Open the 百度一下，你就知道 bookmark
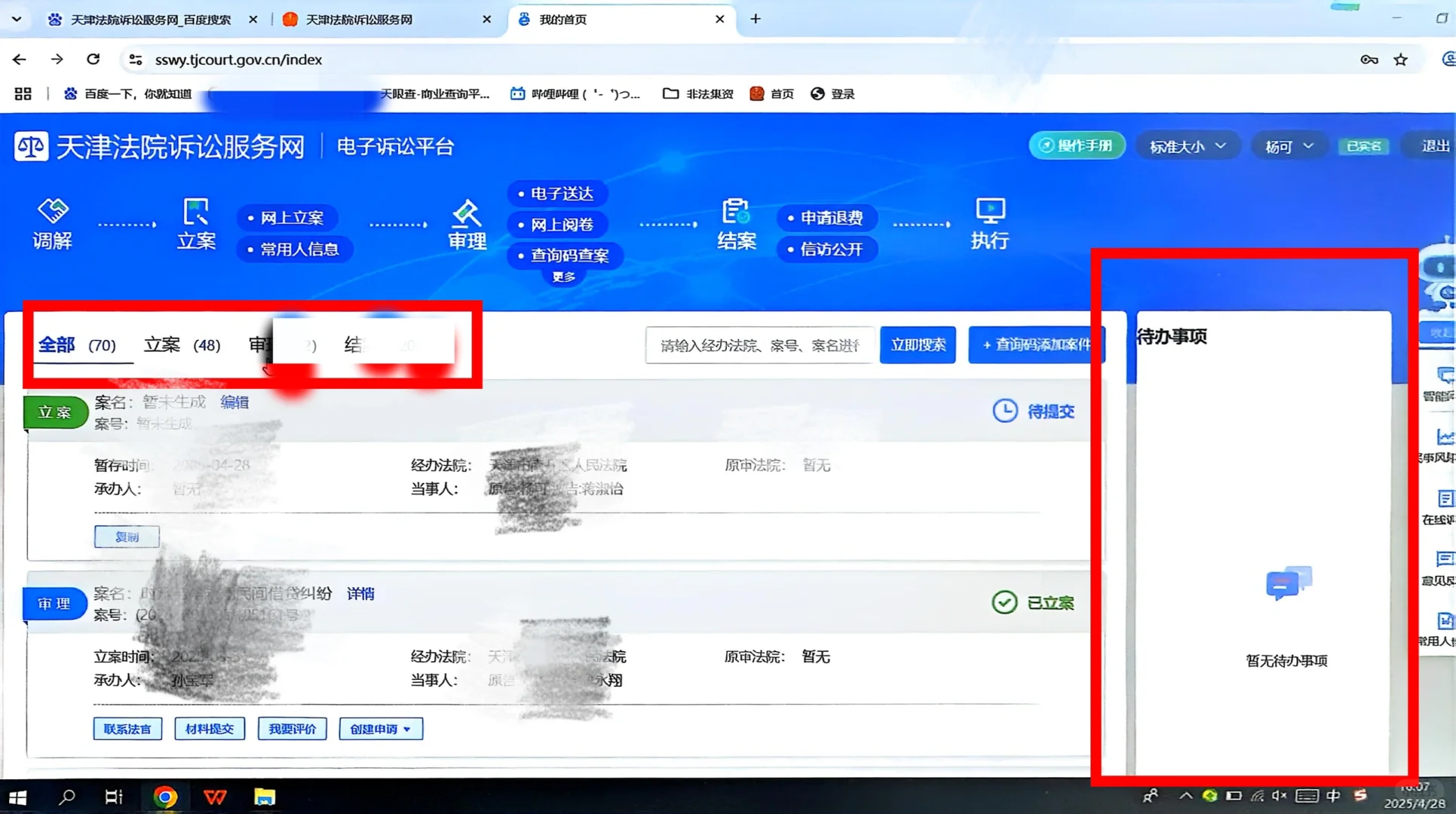The image size is (1456, 814). [x=128, y=93]
